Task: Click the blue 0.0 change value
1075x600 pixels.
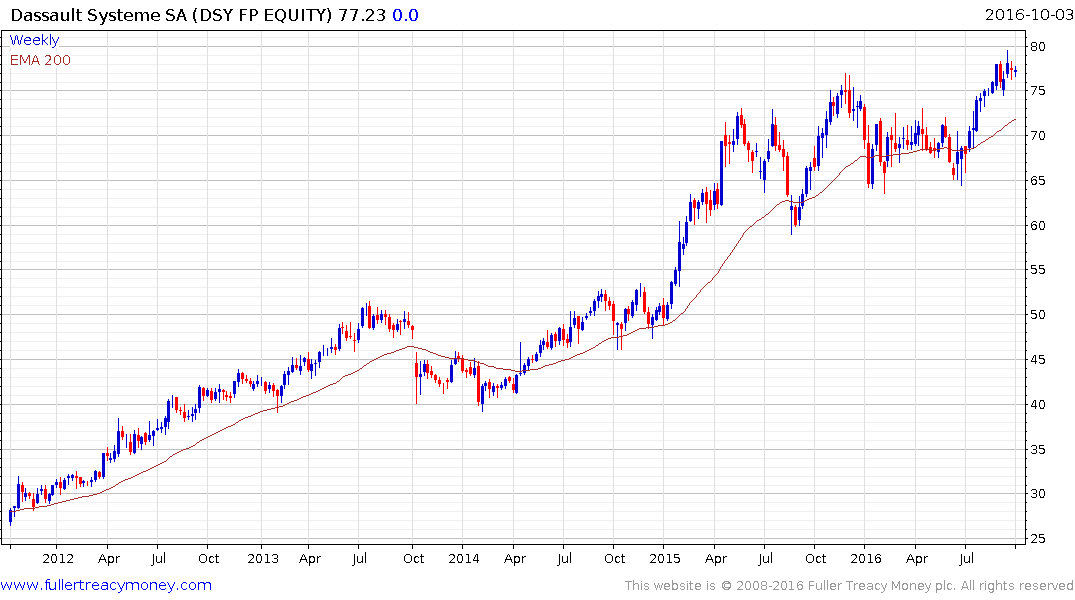Action: pyautogui.click(x=405, y=15)
